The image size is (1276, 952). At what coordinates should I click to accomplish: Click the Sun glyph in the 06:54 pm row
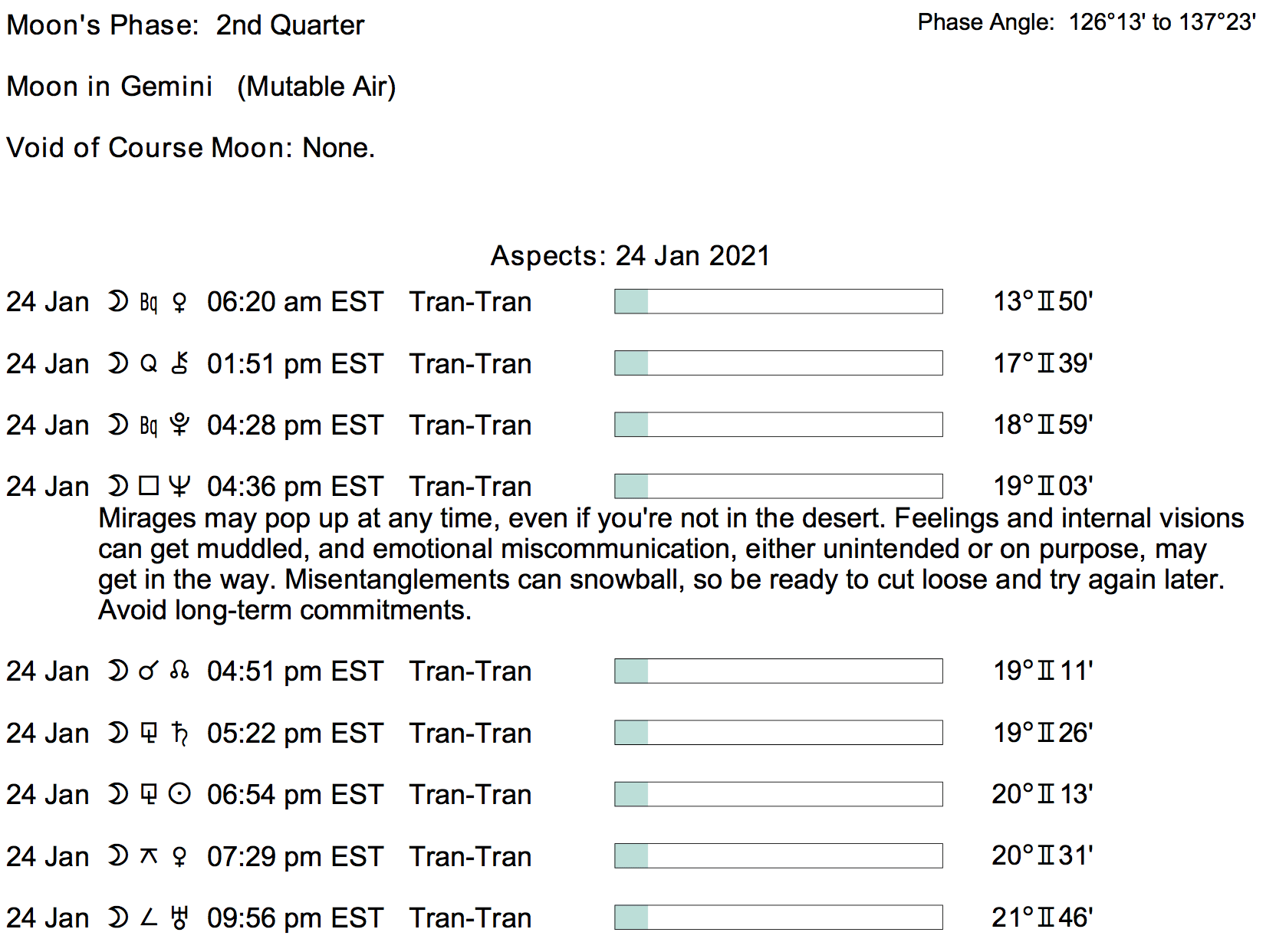pyautogui.click(x=179, y=795)
